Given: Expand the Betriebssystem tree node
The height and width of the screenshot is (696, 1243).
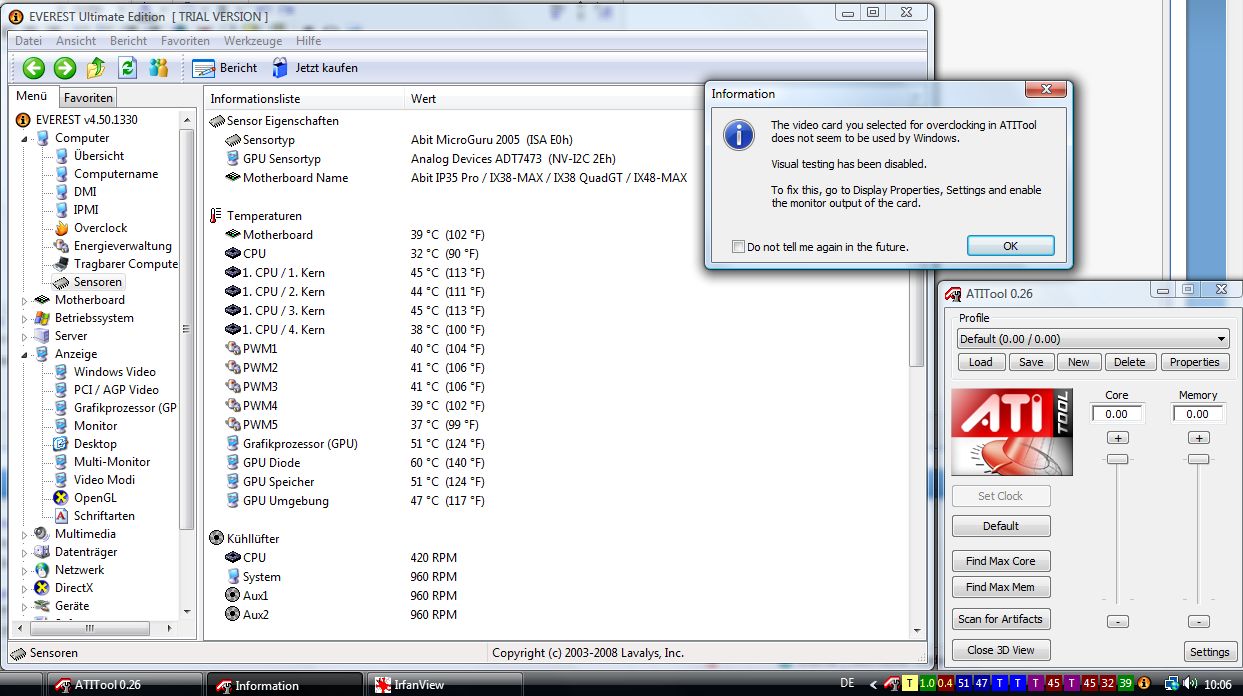Looking at the screenshot, I should (25, 318).
